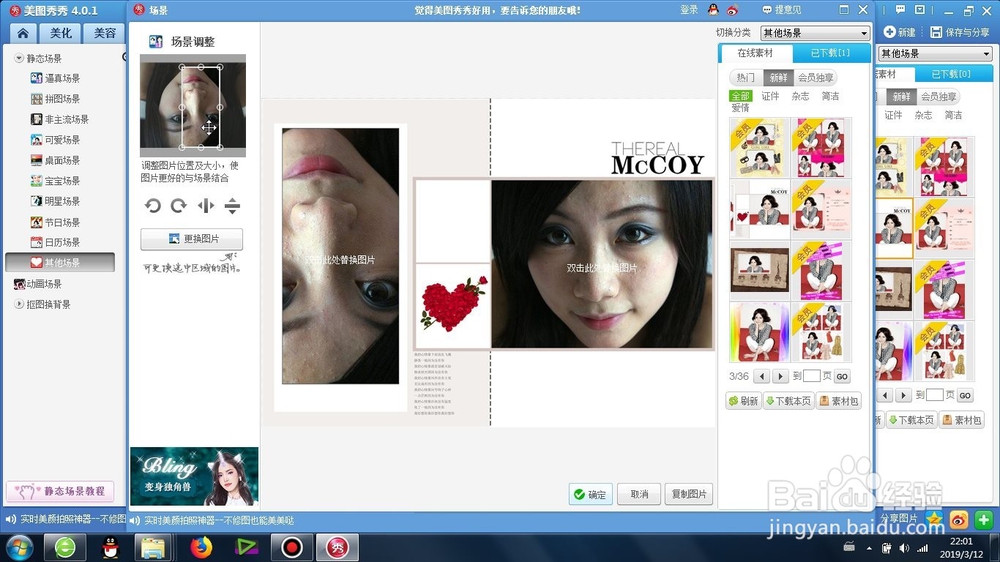Flip image horizontally icon
The height and width of the screenshot is (562, 1000).
(205, 205)
